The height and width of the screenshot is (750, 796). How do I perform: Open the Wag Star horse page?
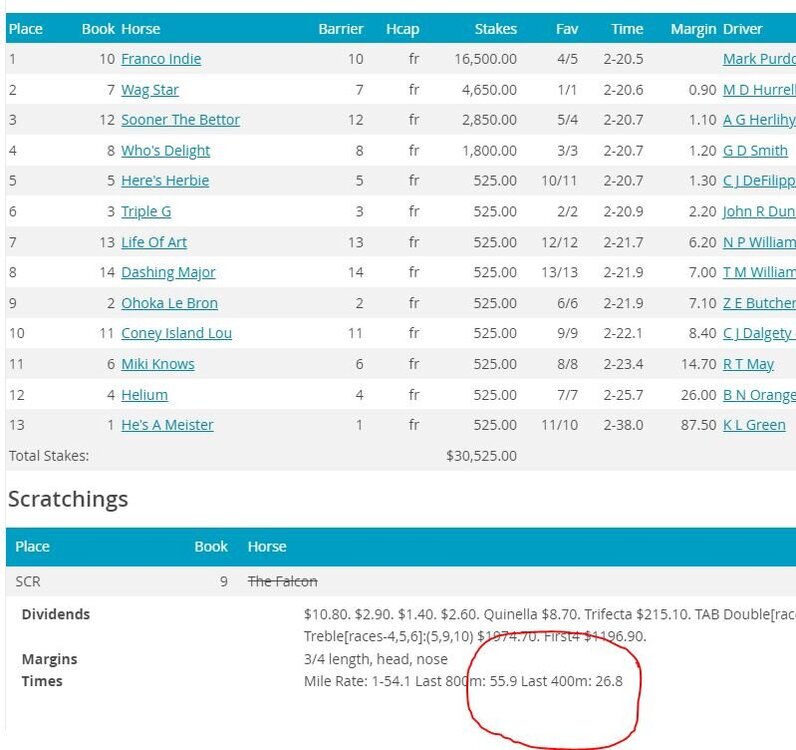150,90
